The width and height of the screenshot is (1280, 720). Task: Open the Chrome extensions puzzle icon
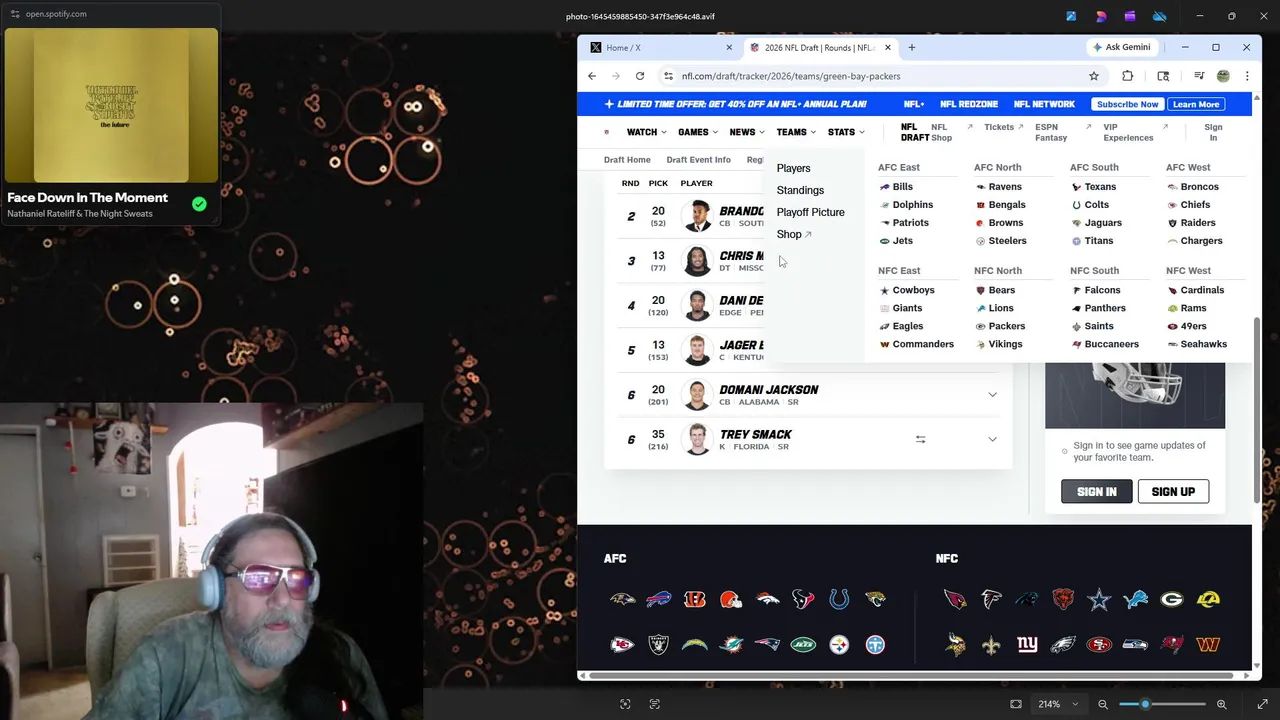tap(1127, 76)
